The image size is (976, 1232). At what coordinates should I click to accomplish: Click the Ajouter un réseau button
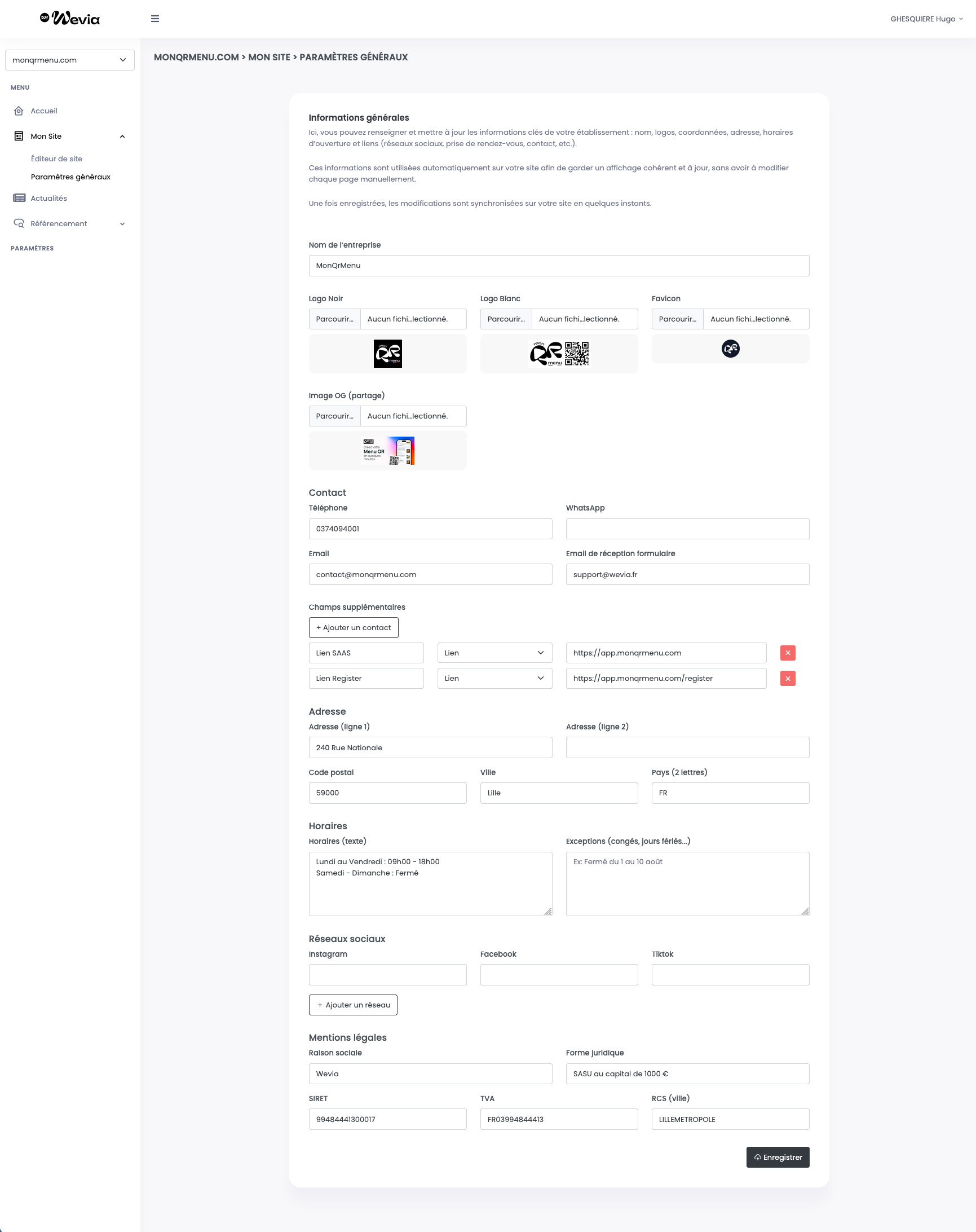click(x=352, y=1005)
